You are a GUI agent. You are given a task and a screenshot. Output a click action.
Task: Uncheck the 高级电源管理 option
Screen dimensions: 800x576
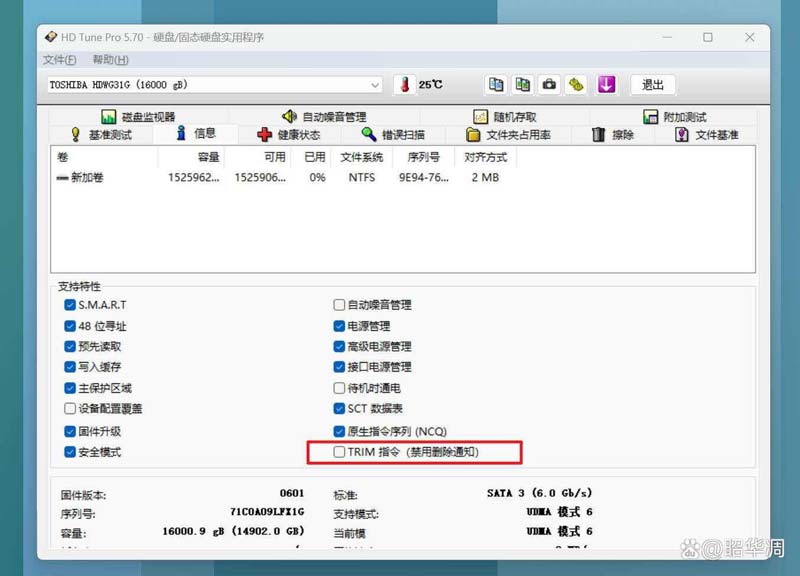click(340, 347)
